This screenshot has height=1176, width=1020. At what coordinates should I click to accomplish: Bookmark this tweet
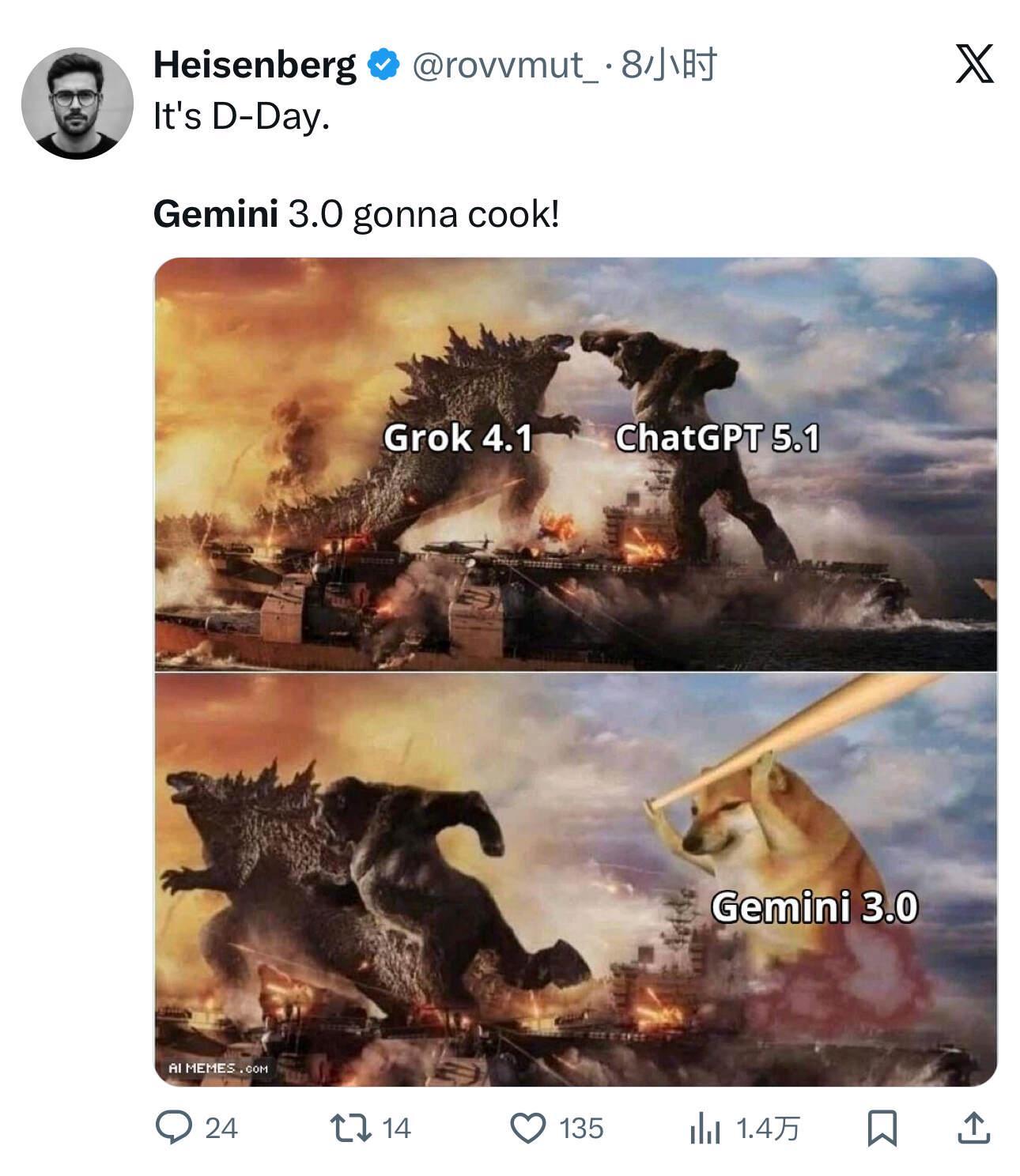tap(882, 1128)
